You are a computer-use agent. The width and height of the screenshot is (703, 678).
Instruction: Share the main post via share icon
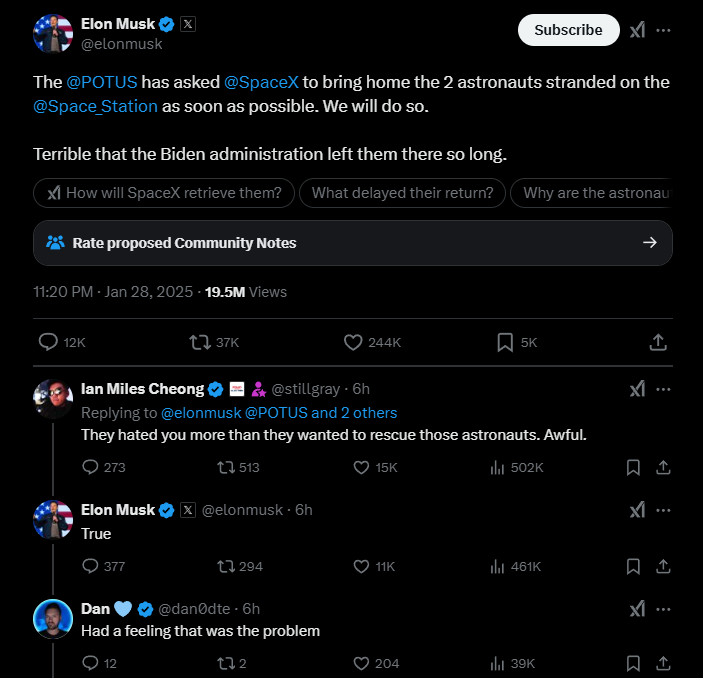658,342
